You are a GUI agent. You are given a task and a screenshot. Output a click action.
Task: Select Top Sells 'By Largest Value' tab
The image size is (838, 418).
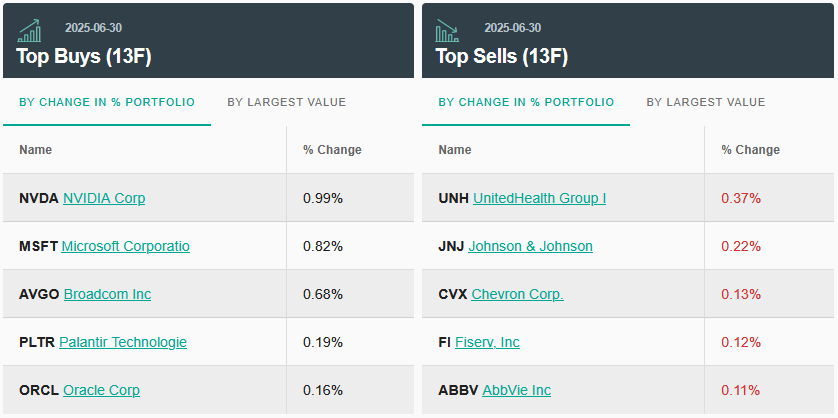coord(705,102)
